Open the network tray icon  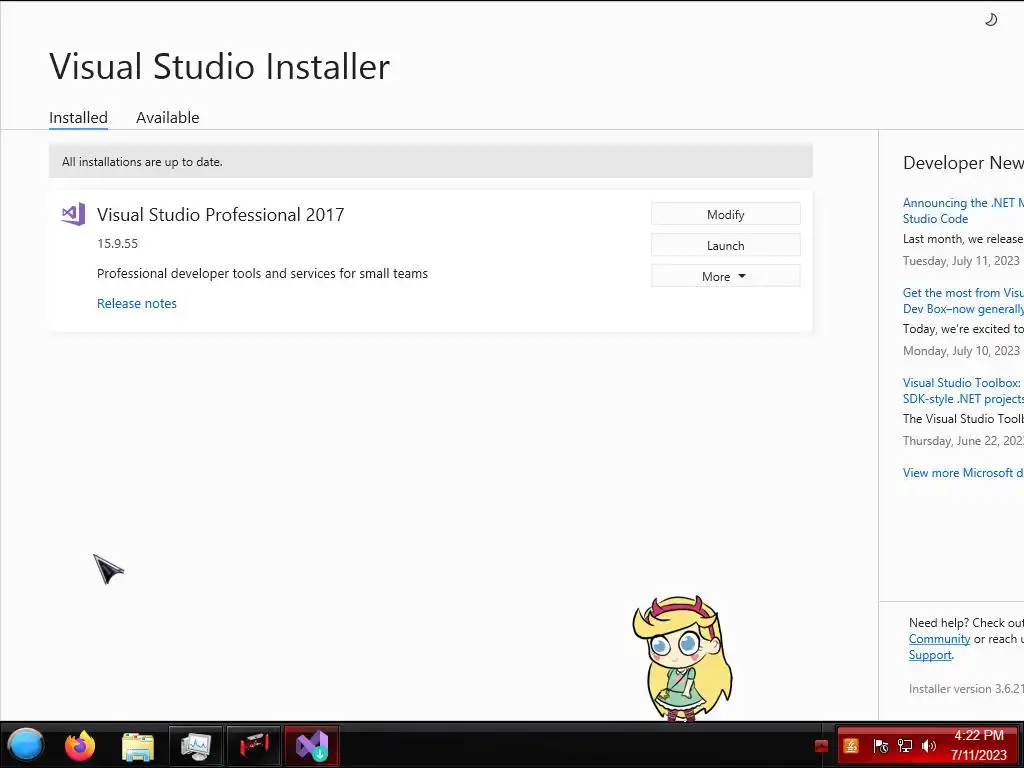point(904,746)
